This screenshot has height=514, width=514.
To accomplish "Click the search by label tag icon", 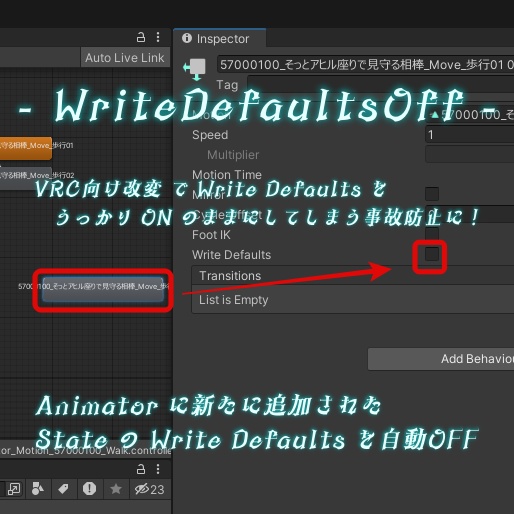I will 63,489.
